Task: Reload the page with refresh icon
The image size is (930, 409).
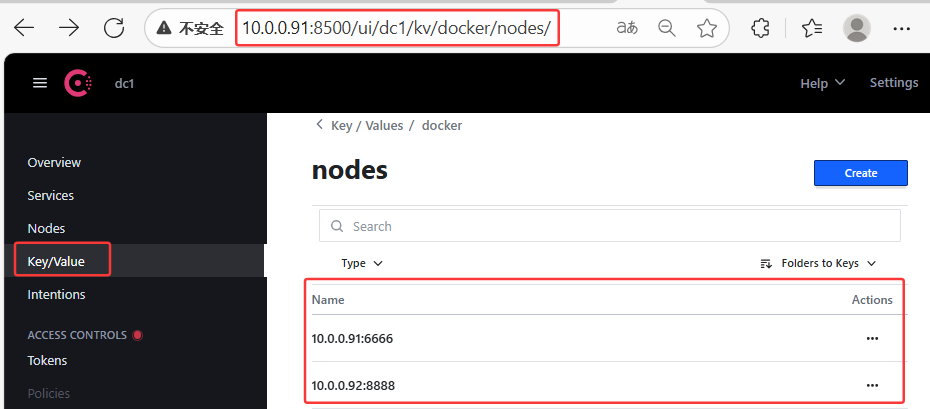Action: tap(115, 28)
